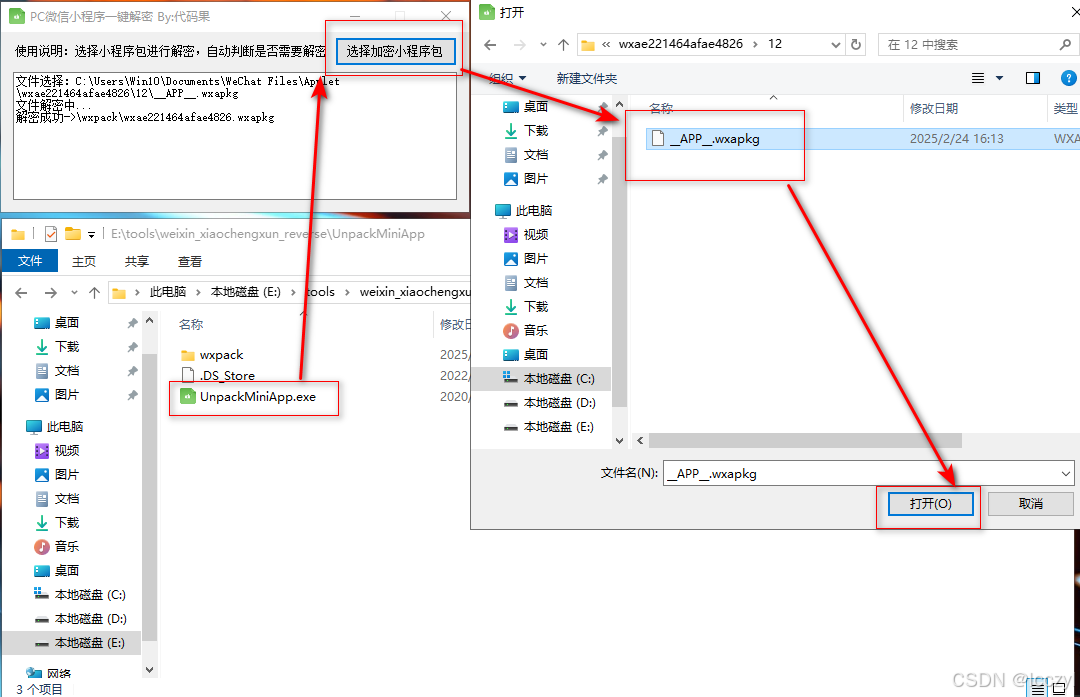Select 本地磁盘 (C:) in dialog sidebar
This screenshot has height=697, width=1080.
(558, 379)
